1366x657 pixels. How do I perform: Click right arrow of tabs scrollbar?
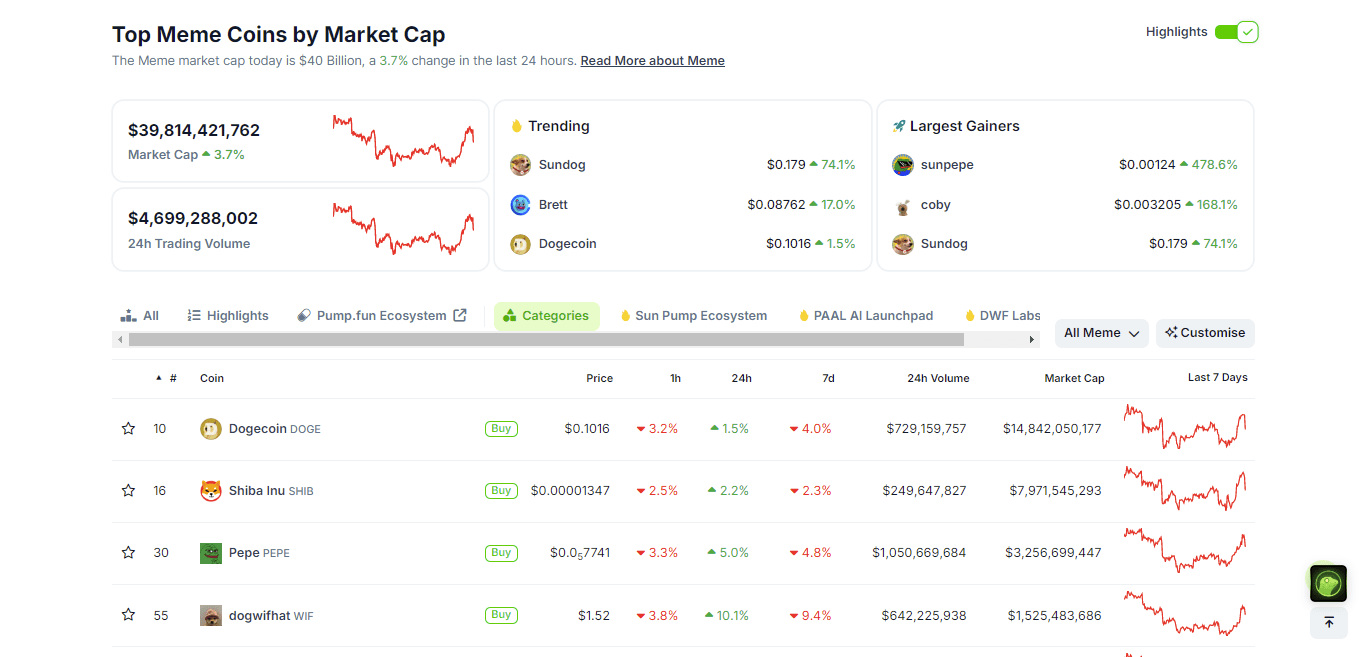click(1032, 340)
